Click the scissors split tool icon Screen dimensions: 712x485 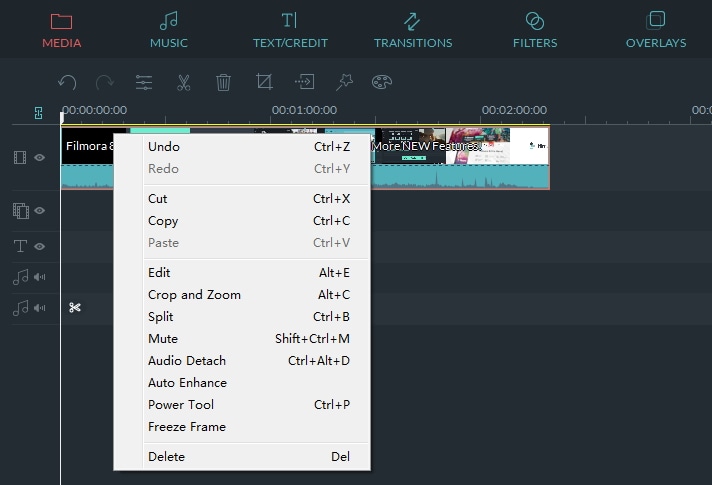[x=184, y=83]
